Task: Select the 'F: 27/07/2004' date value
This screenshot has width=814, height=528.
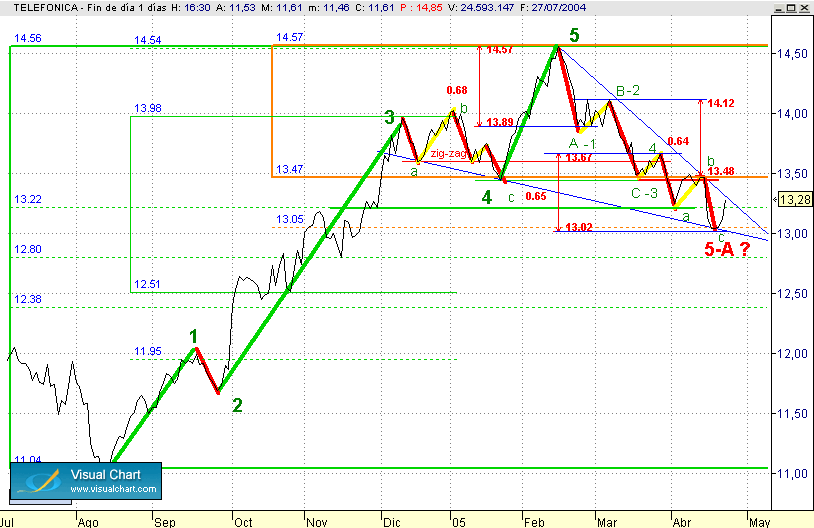Action: 552,8
